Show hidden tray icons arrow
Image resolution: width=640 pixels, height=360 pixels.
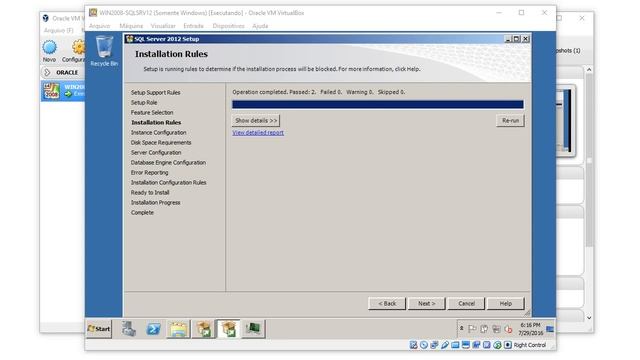(x=462, y=329)
